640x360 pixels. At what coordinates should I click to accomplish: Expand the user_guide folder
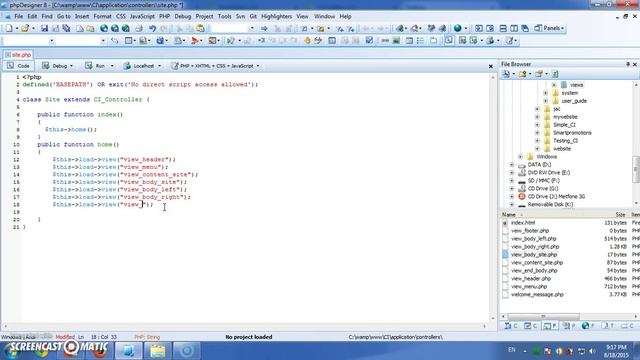pos(545,101)
